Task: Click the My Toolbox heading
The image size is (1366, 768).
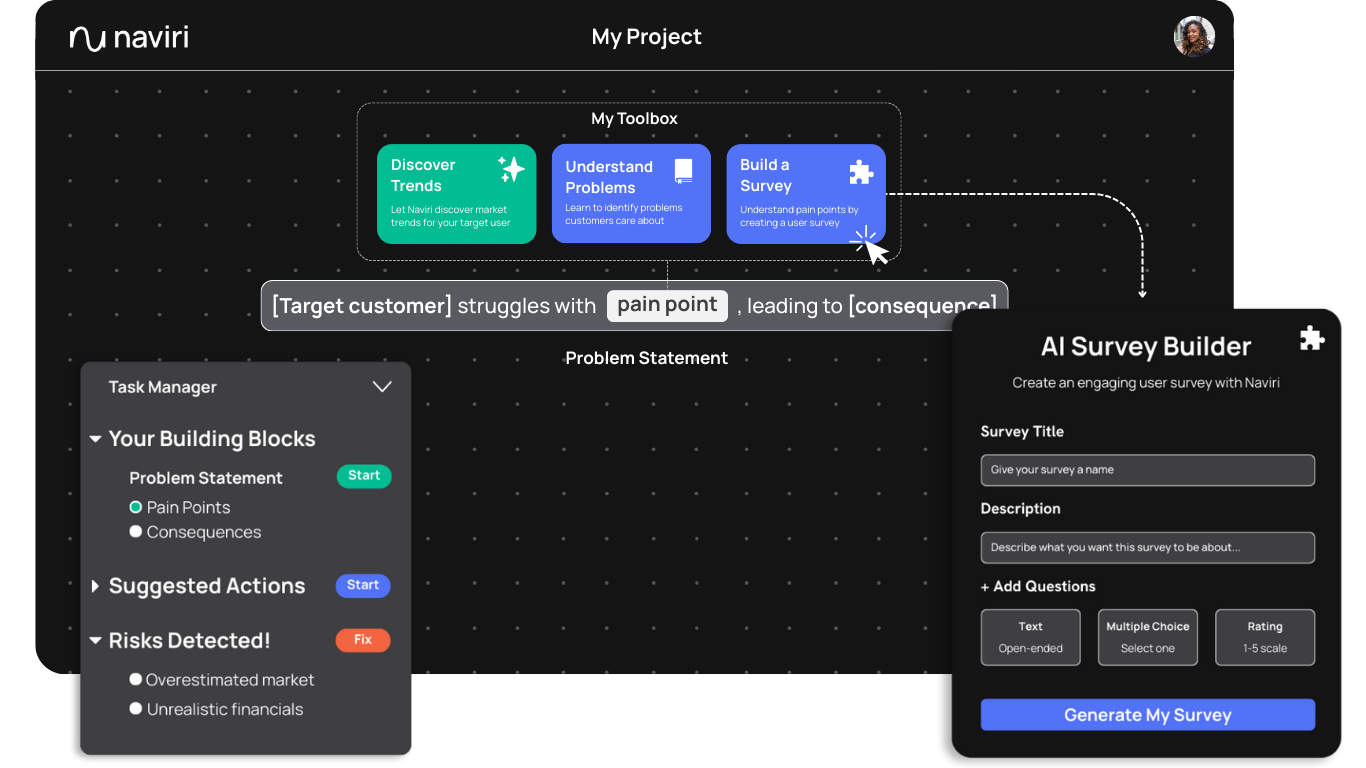Action: point(634,118)
